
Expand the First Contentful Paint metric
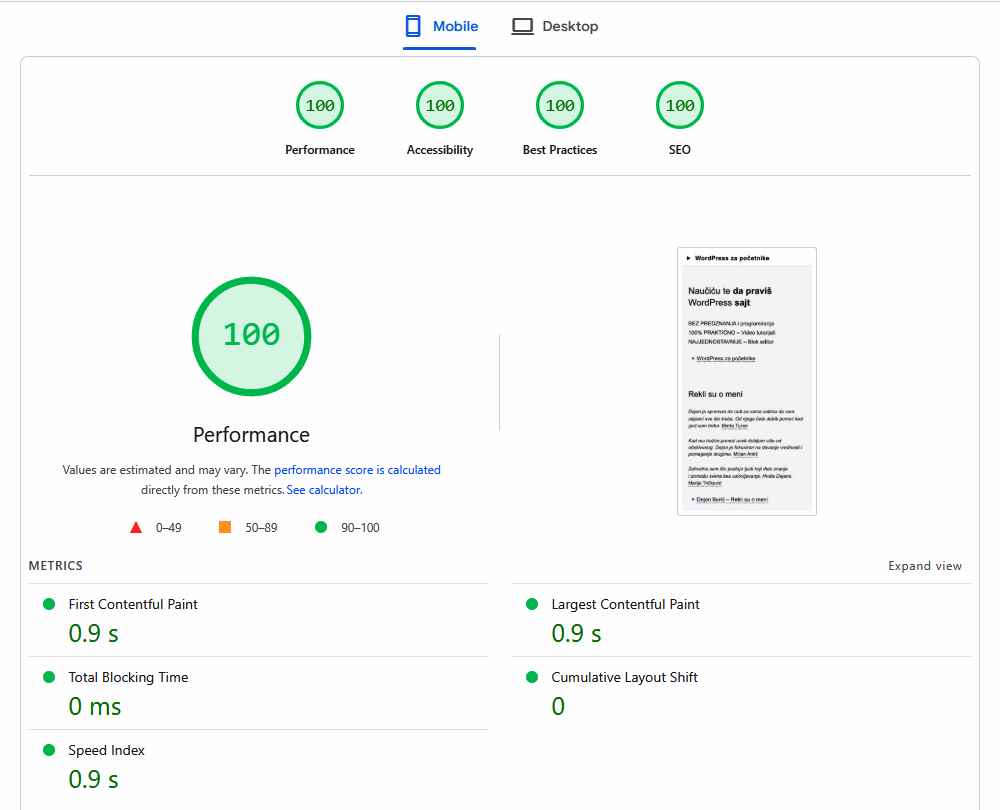[133, 605]
